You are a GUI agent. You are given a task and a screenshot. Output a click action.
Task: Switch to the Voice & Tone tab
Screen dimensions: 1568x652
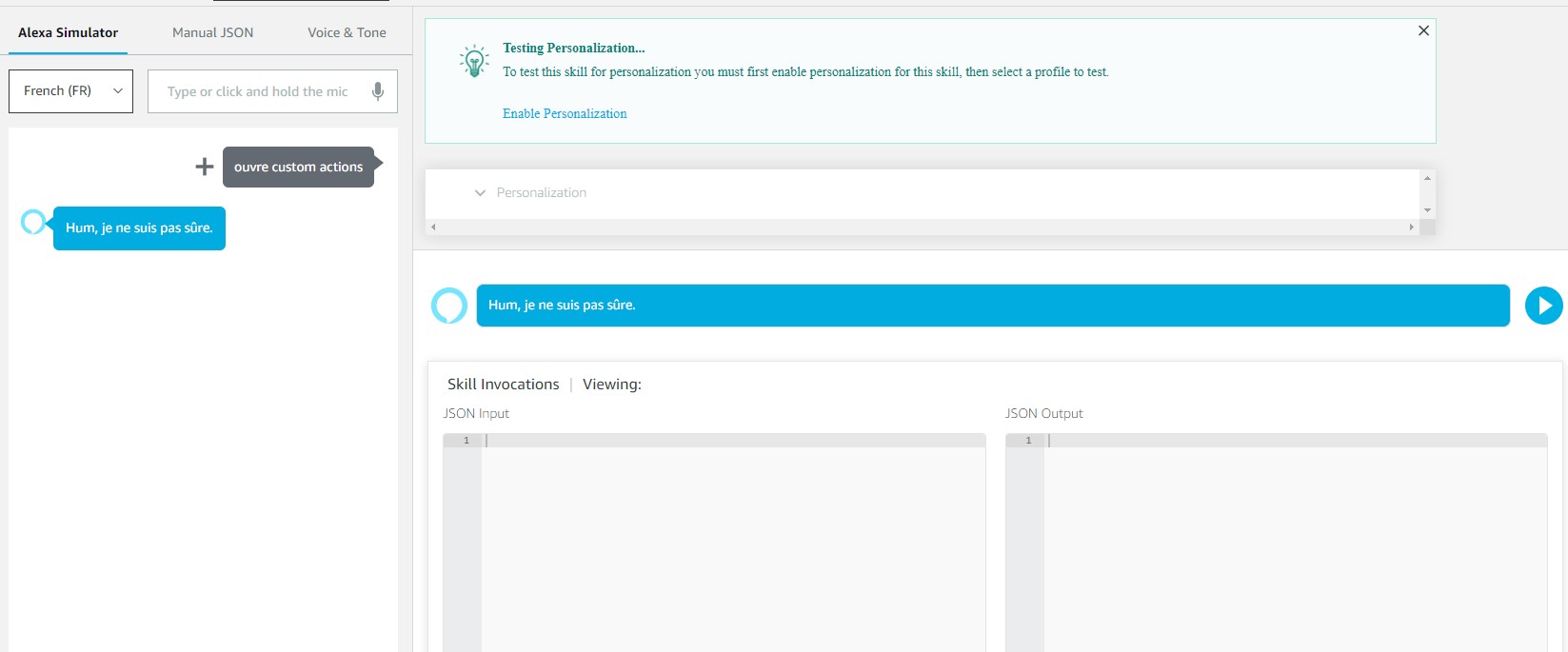[x=347, y=32]
